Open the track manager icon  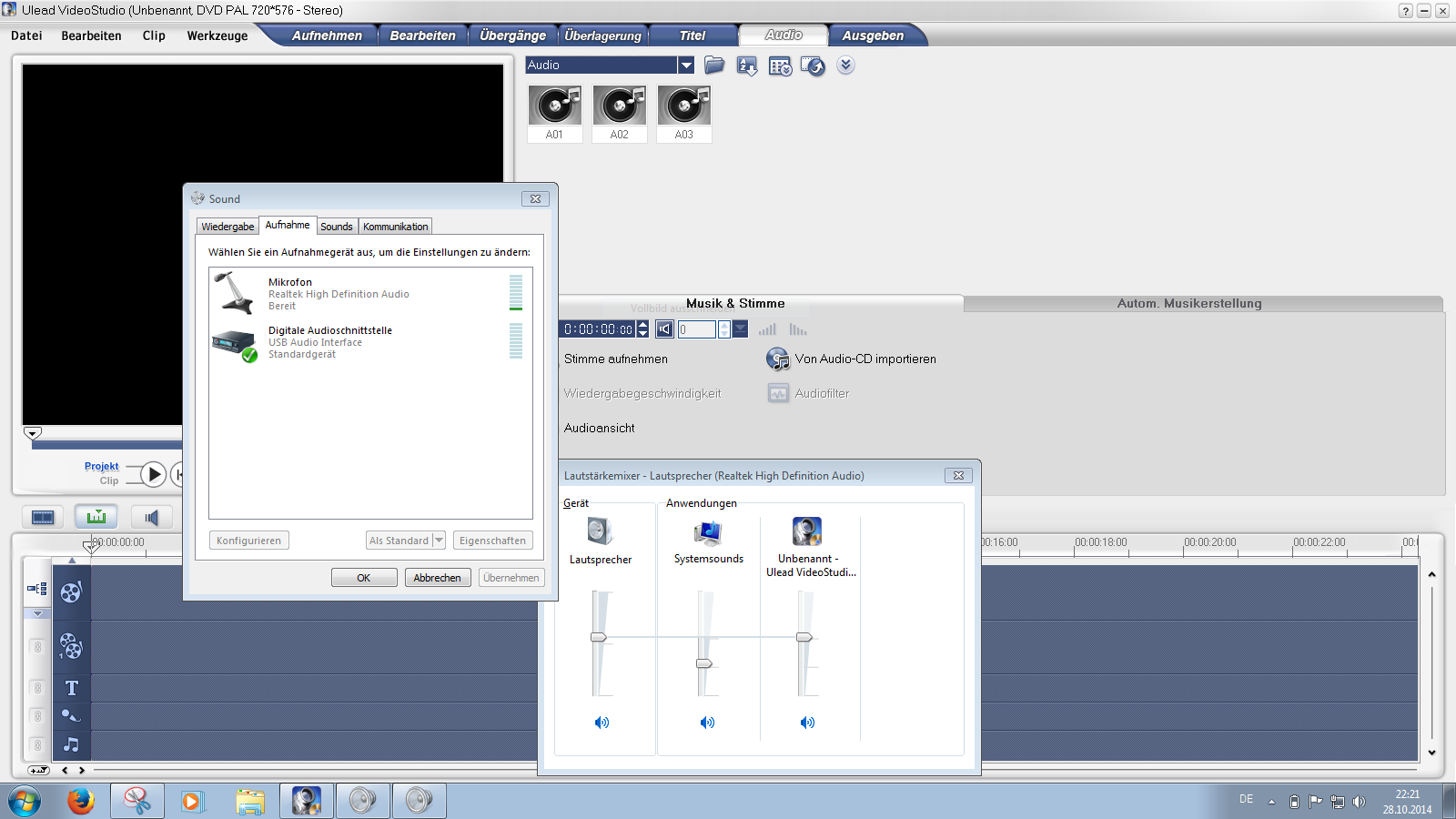[x=37, y=589]
